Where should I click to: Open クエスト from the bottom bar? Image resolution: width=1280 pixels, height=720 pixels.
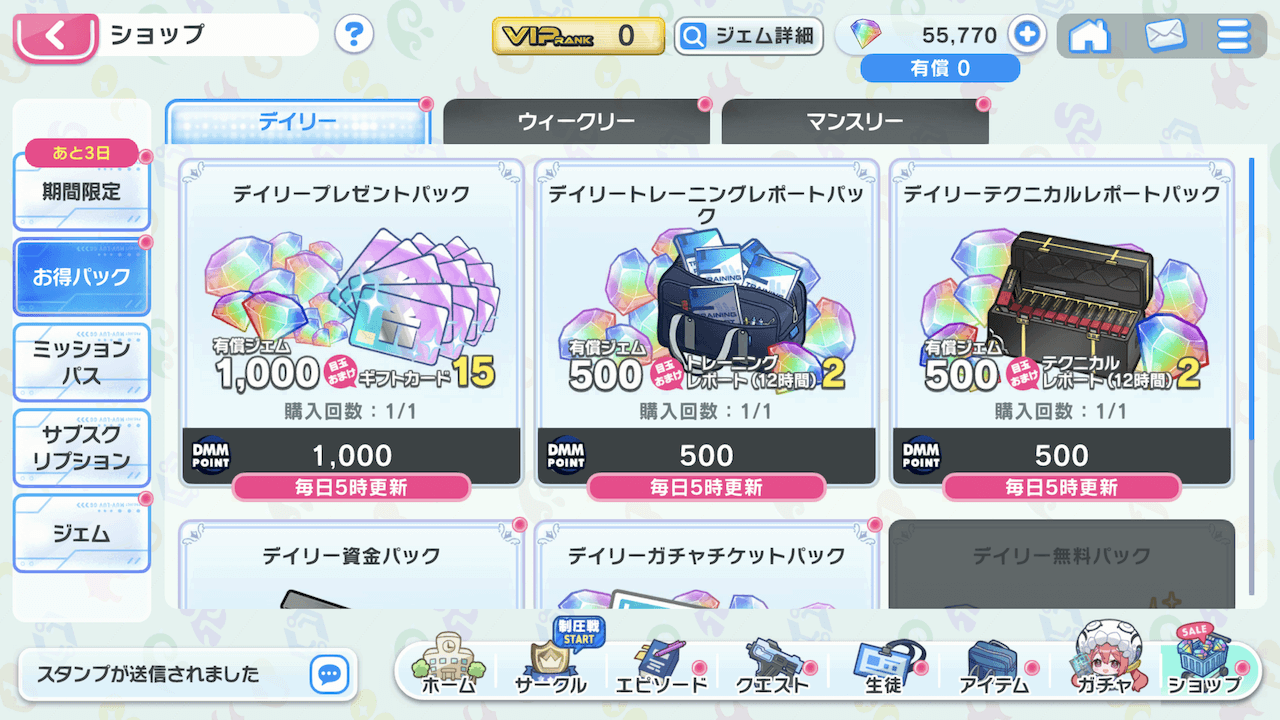click(773, 664)
